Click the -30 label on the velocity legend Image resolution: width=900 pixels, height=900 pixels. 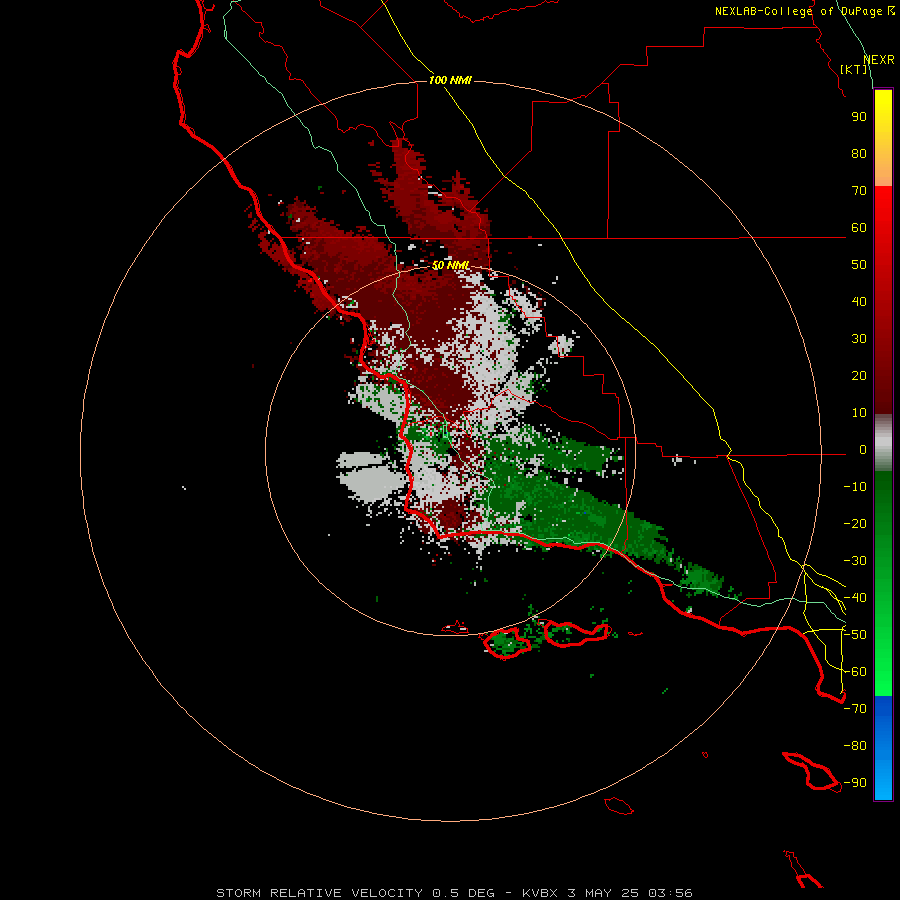[x=855, y=561]
